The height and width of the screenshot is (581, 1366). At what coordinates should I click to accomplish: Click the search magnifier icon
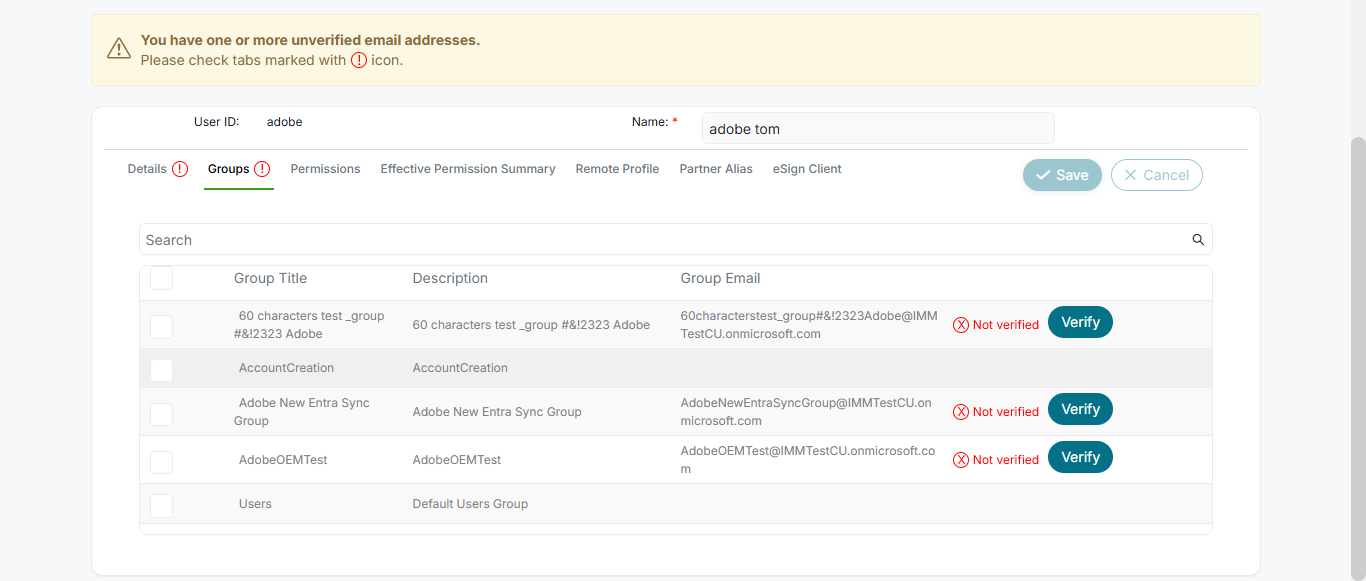[x=1198, y=240]
